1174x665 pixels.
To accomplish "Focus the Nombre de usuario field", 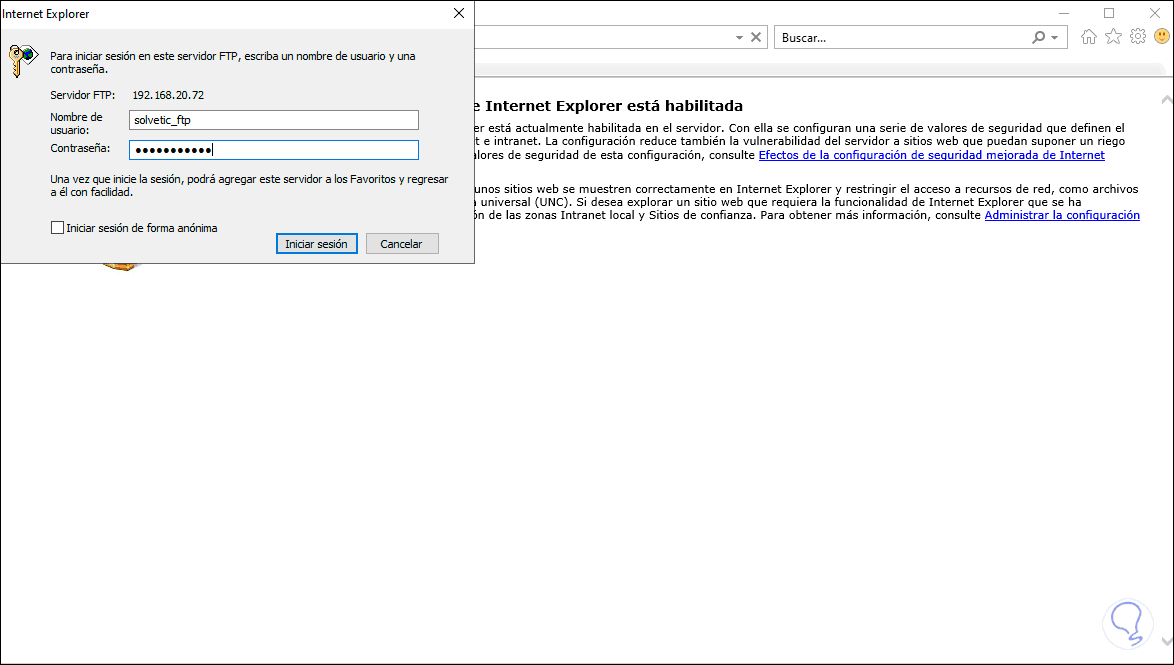I will pos(273,120).
